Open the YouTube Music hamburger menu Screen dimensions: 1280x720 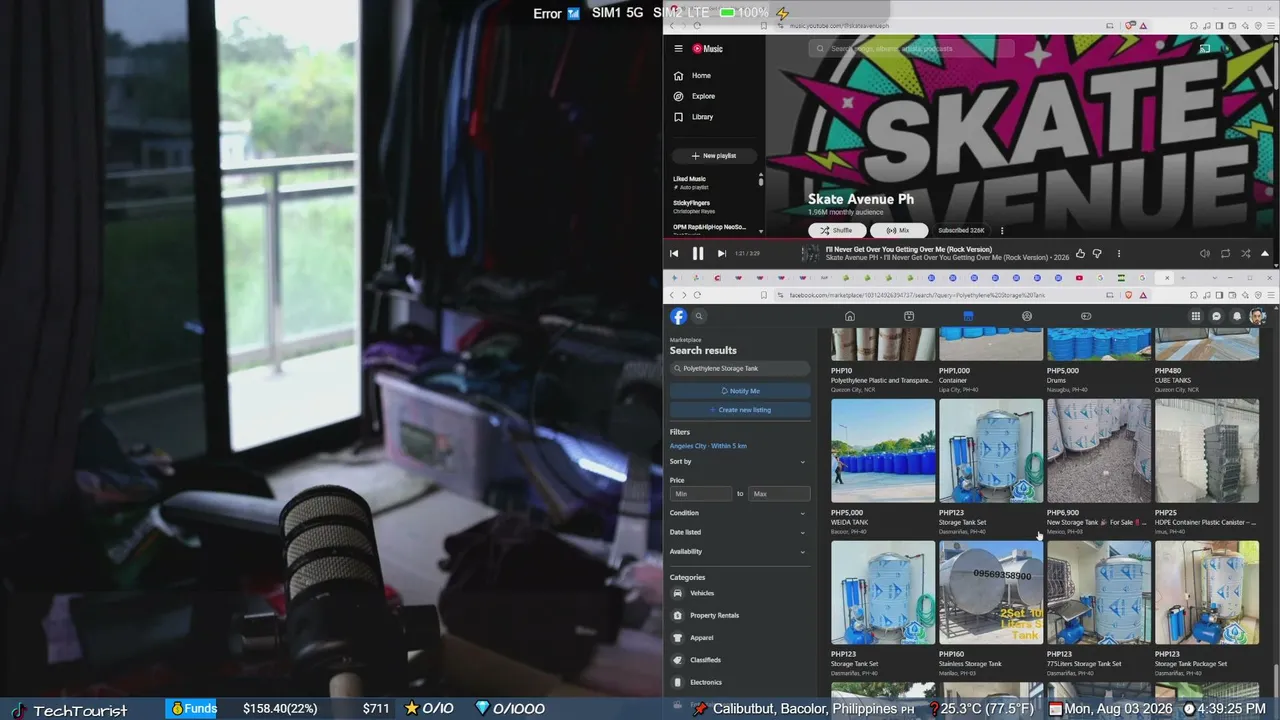coord(678,49)
